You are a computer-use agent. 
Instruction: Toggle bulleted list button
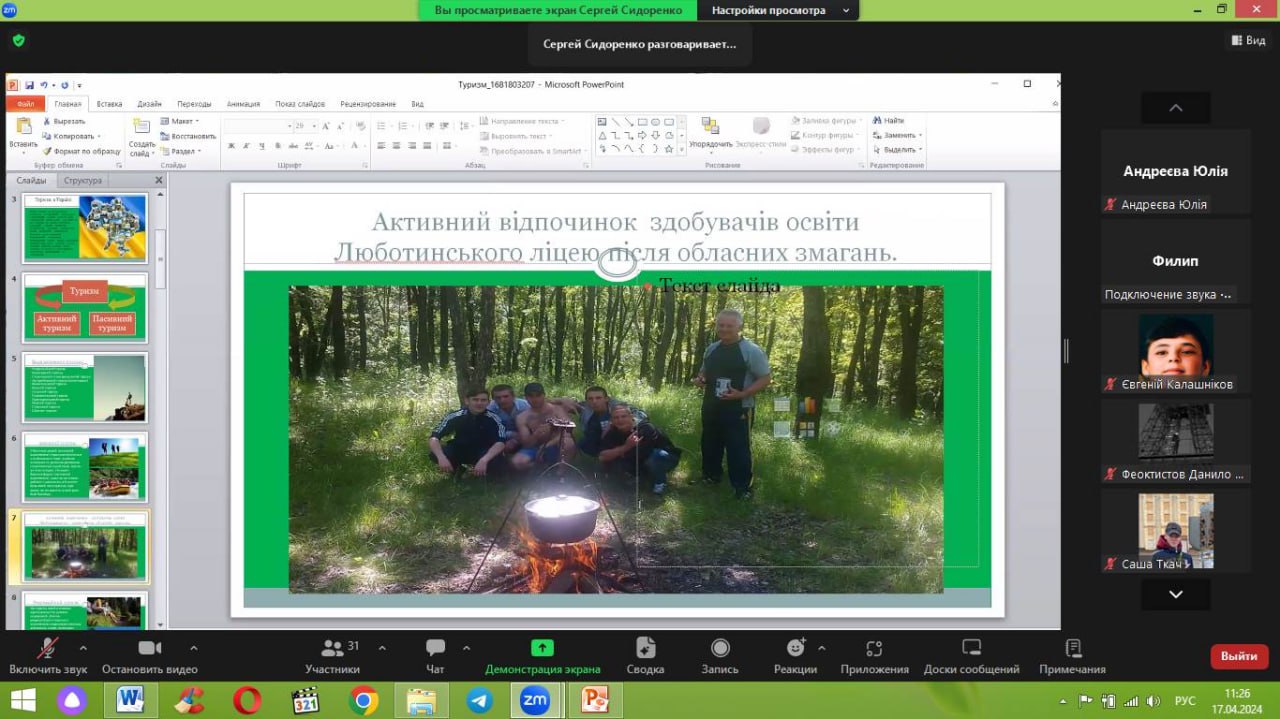(x=383, y=126)
